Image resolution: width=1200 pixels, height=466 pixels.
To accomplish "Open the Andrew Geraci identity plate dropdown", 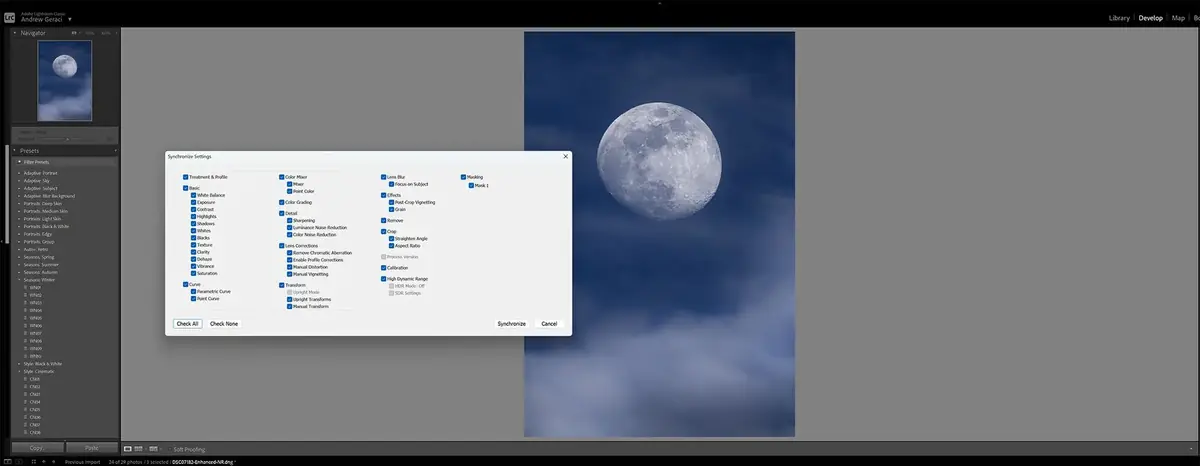I will 70,19.
